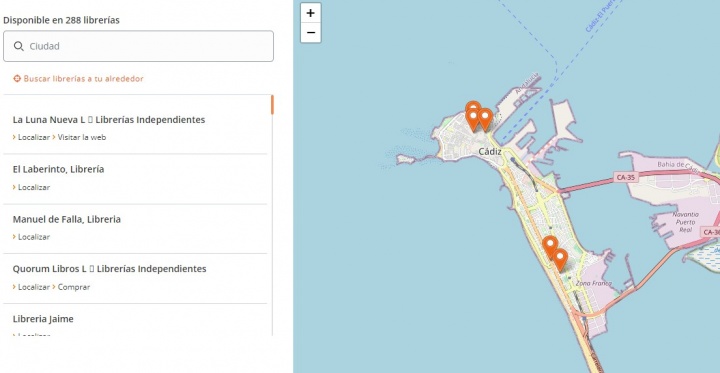Zoom out the map with minus button
720x373 pixels.
[x=310, y=33]
